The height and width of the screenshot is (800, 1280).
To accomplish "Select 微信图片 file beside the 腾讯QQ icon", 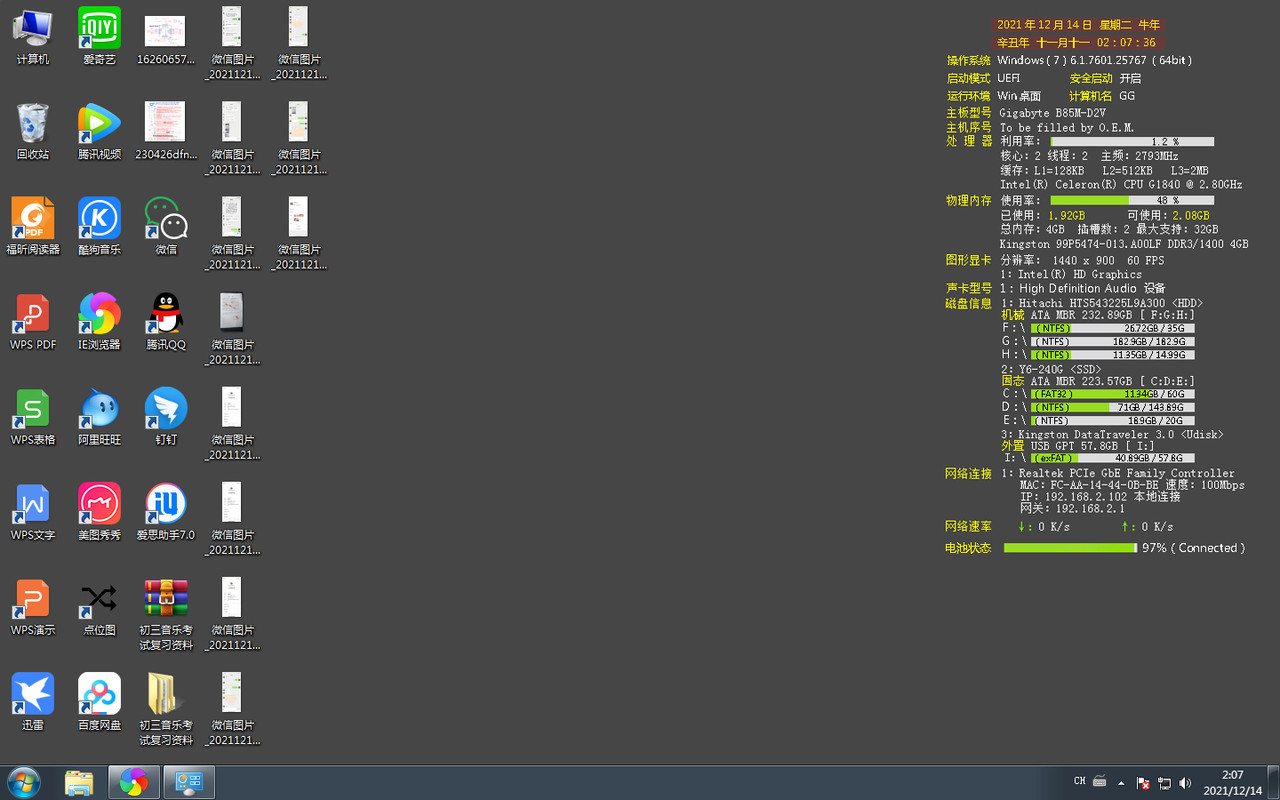I will tap(232, 329).
